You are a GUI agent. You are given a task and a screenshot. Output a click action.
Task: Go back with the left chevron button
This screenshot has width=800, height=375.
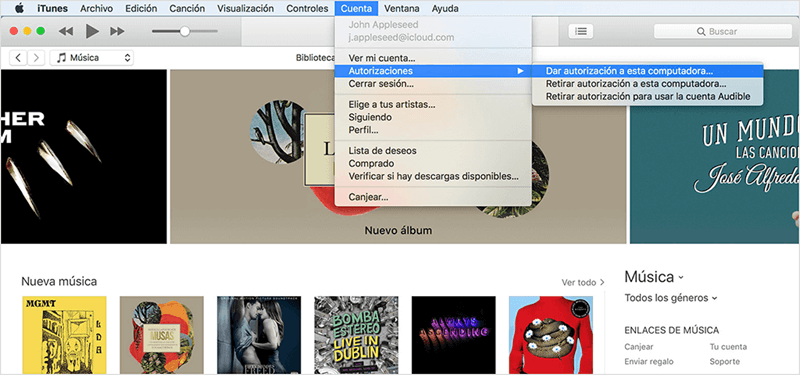click(x=18, y=58)
